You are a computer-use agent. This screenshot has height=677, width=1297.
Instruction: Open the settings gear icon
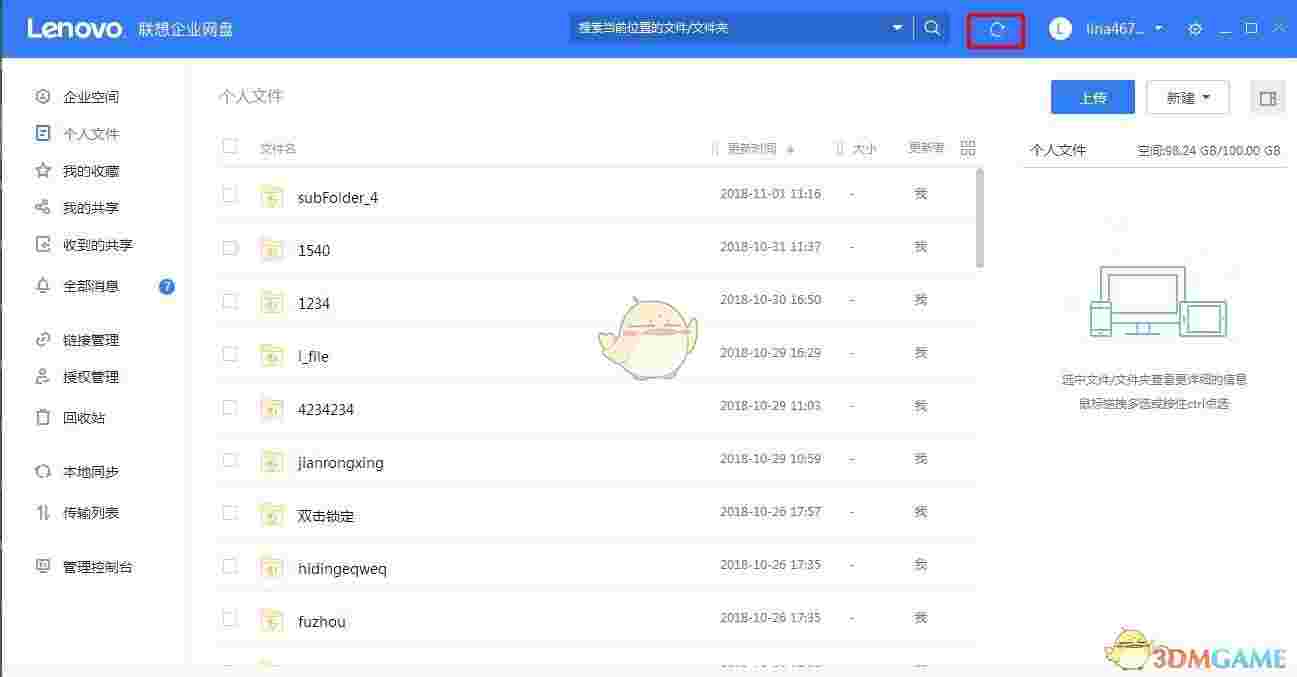coord(1194,29)
